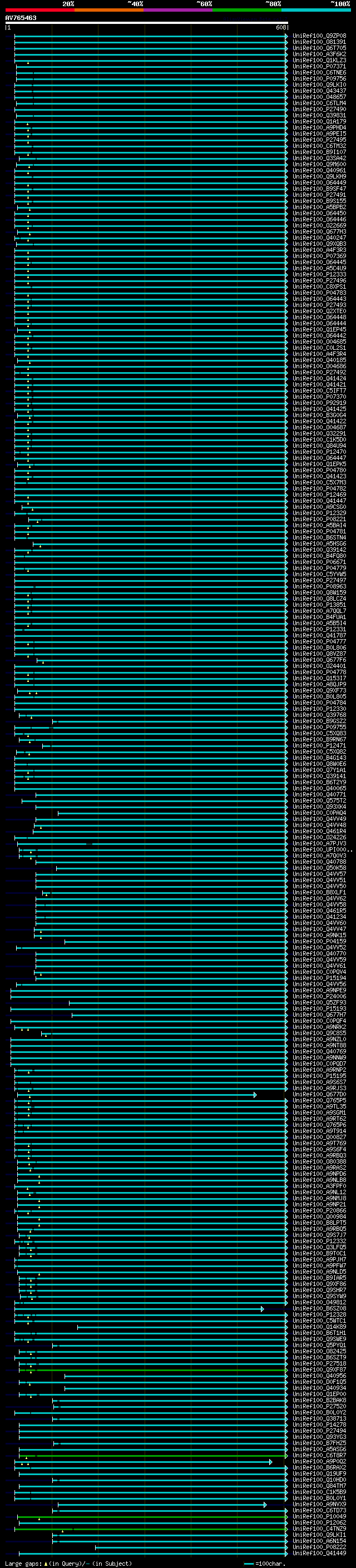Open hit UniRef100_P07371
The width and height of the screenshot is (356, 1568).
coord(319,66)
